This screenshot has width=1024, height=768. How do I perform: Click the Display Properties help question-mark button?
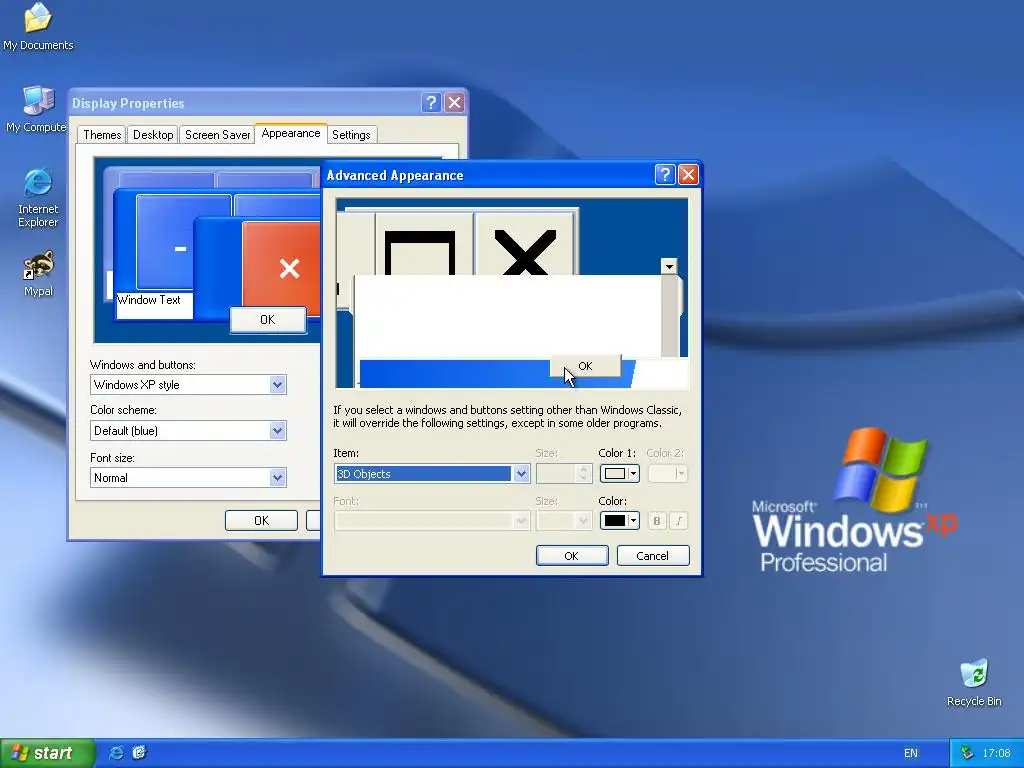(x=431, y=103)
